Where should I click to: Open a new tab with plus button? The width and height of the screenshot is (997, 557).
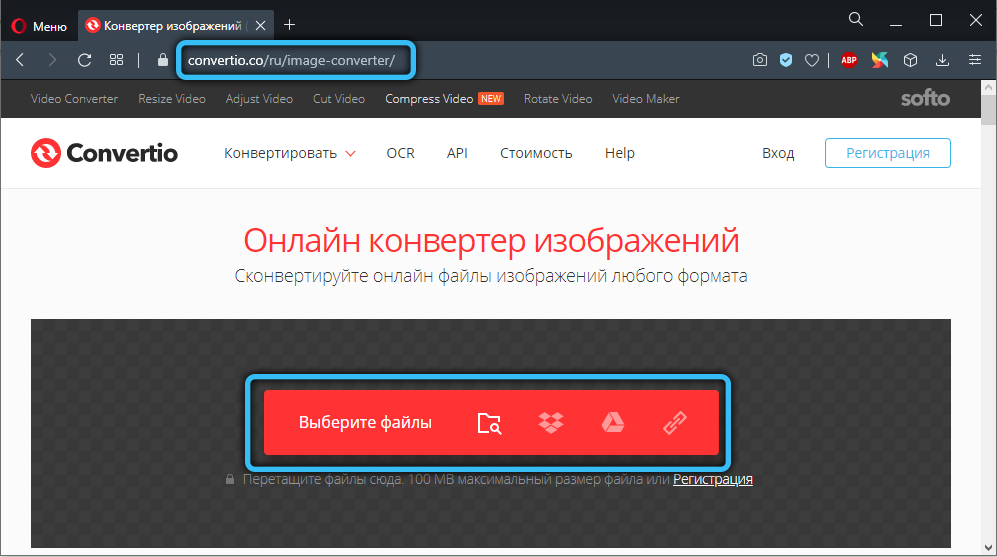tap(289, 25)
